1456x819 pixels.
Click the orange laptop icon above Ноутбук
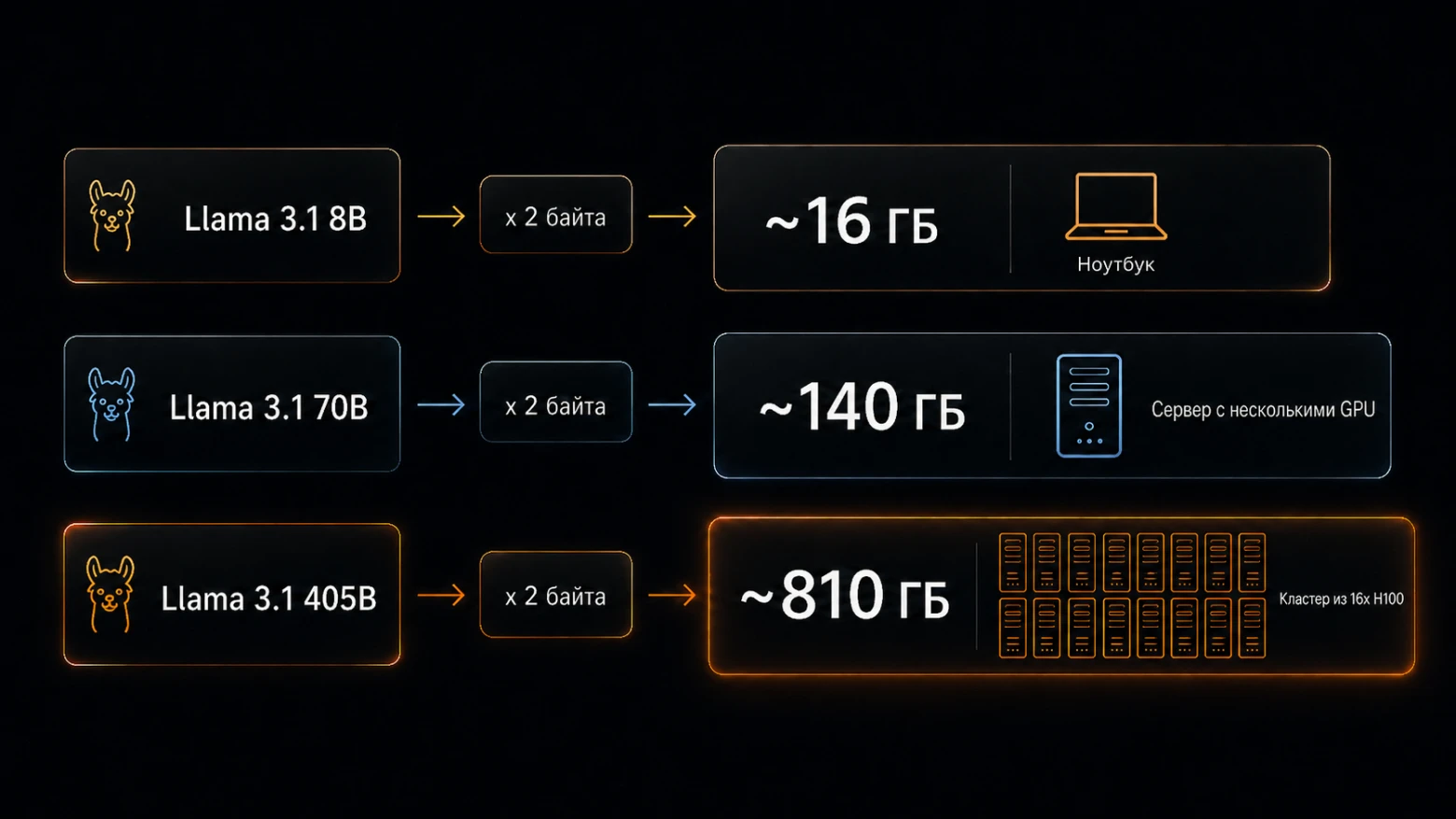1116,206
